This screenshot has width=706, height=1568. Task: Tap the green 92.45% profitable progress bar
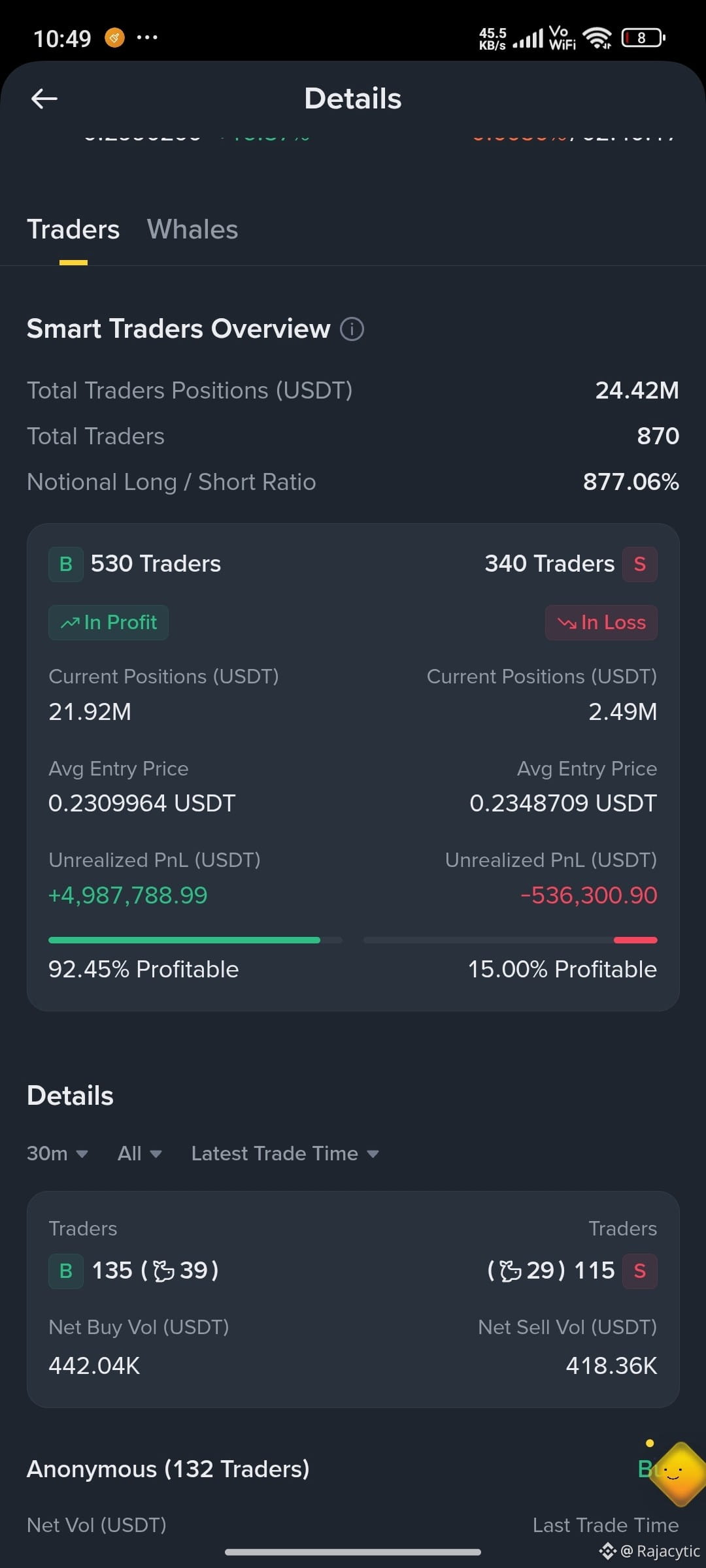pos(195,940)
